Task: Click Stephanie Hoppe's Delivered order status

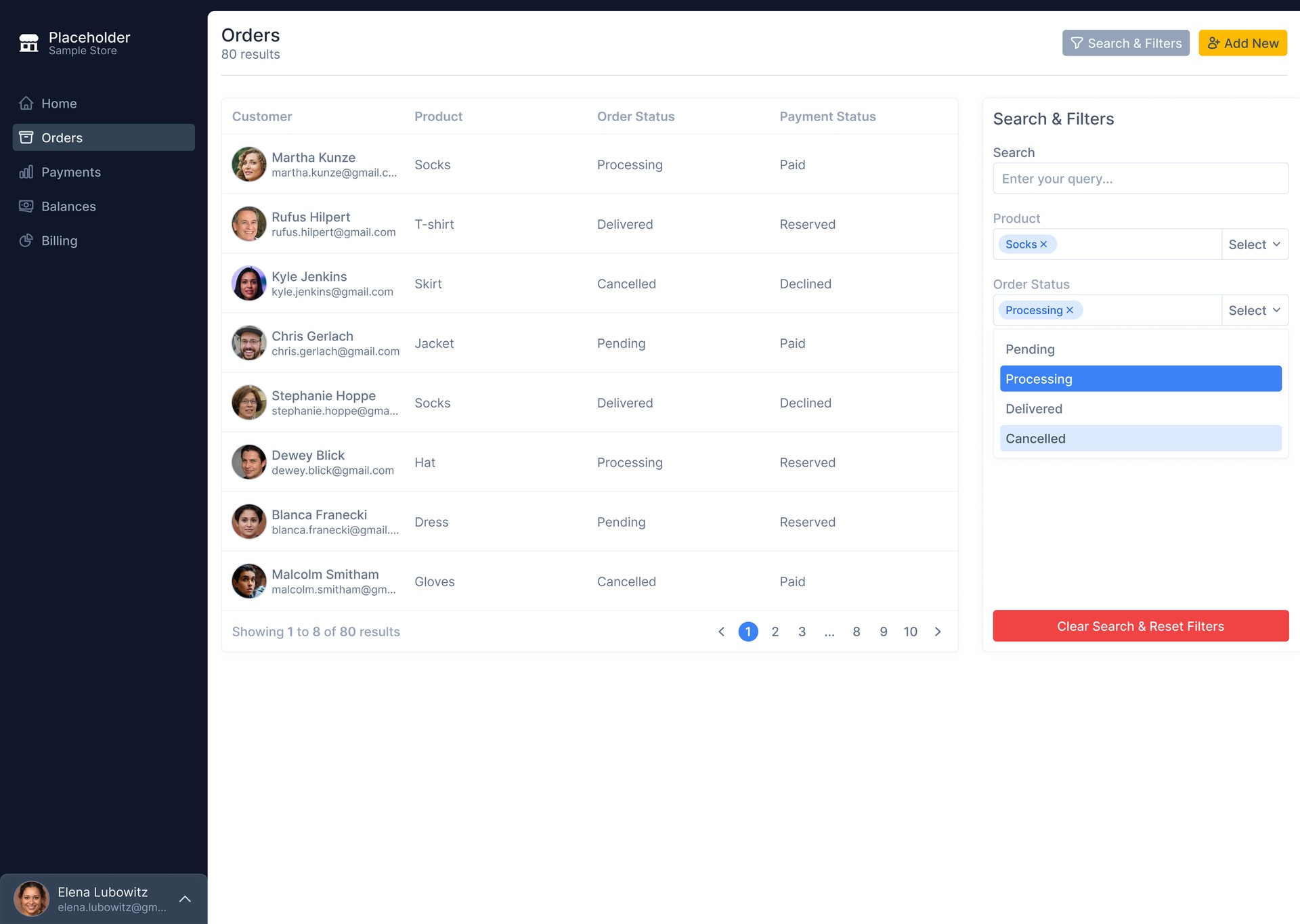Action: tap(625, 403)
